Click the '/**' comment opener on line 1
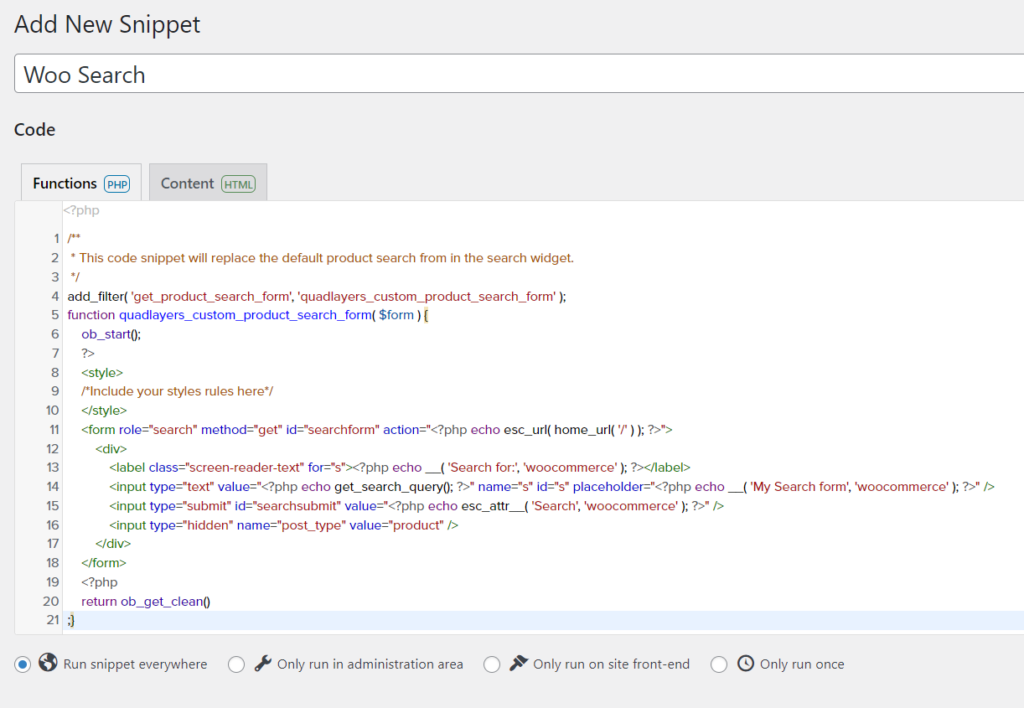Viewport: 1024px width, 708px height. pos(74,238)
